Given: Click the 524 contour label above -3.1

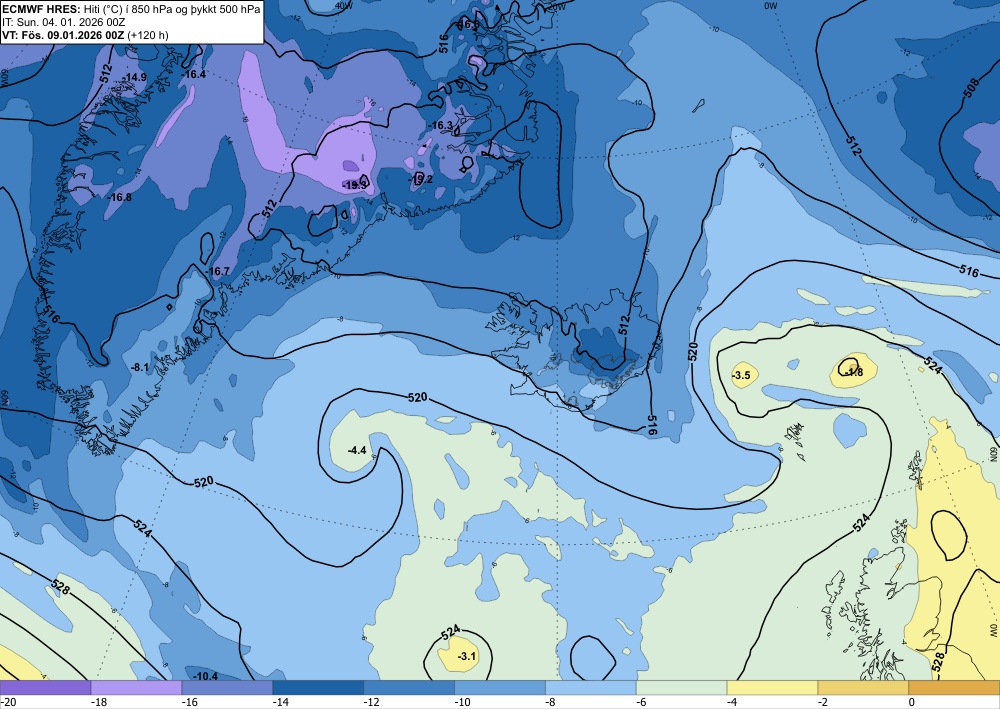Looking at the screenshot, I should coord(450,632).
